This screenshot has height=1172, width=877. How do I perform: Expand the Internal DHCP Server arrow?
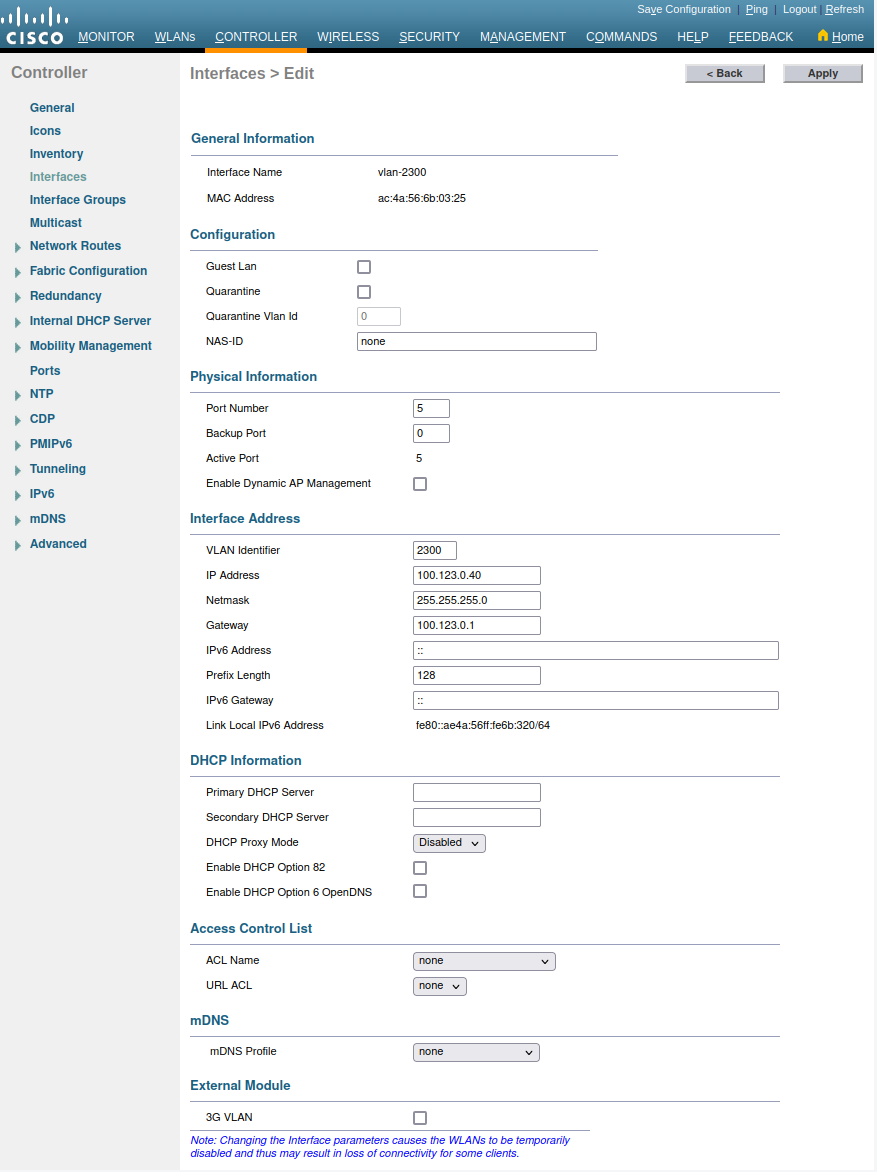(x=18, y=322)
